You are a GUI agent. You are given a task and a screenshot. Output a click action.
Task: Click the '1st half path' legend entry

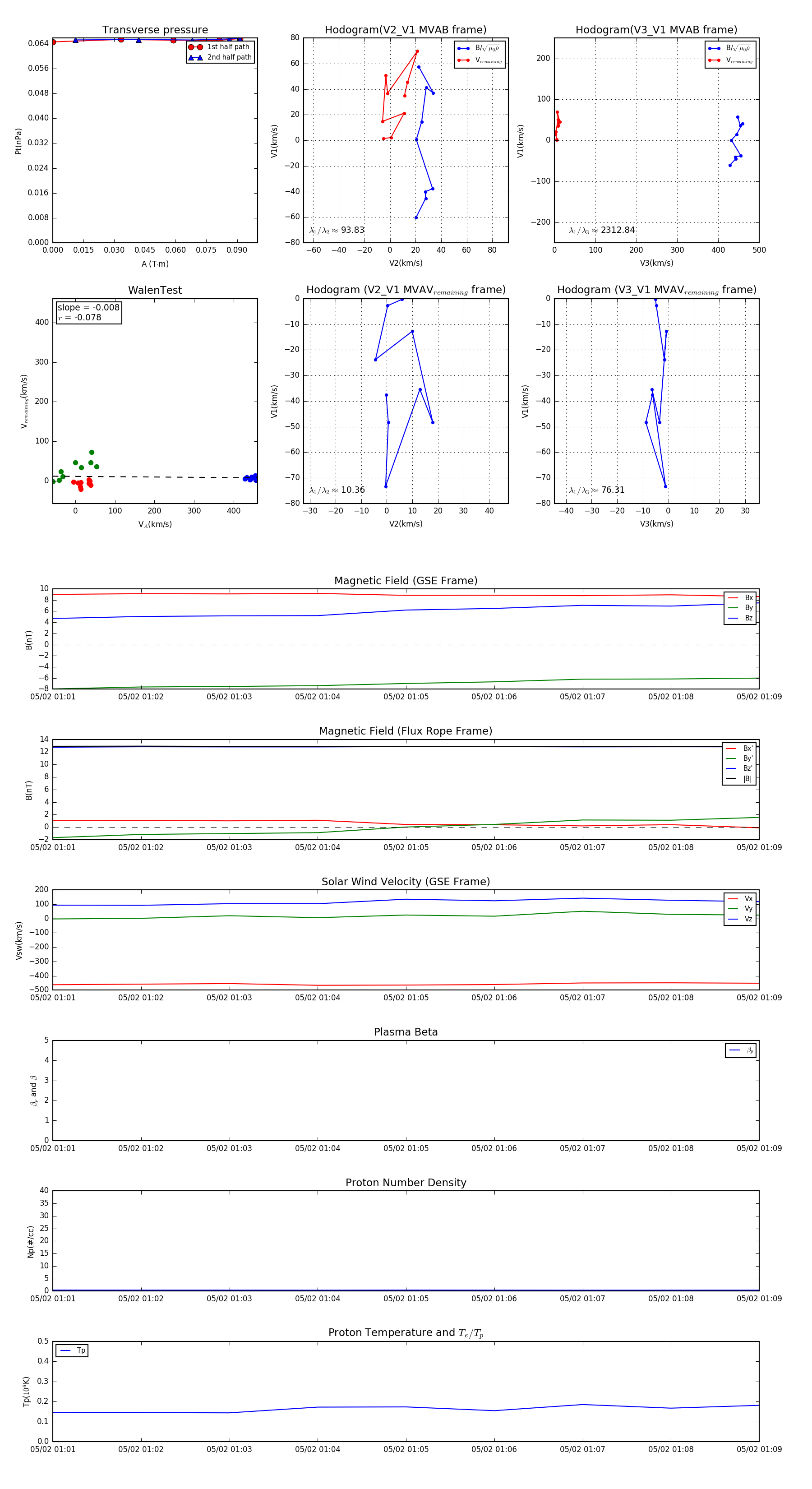(220, 47)
